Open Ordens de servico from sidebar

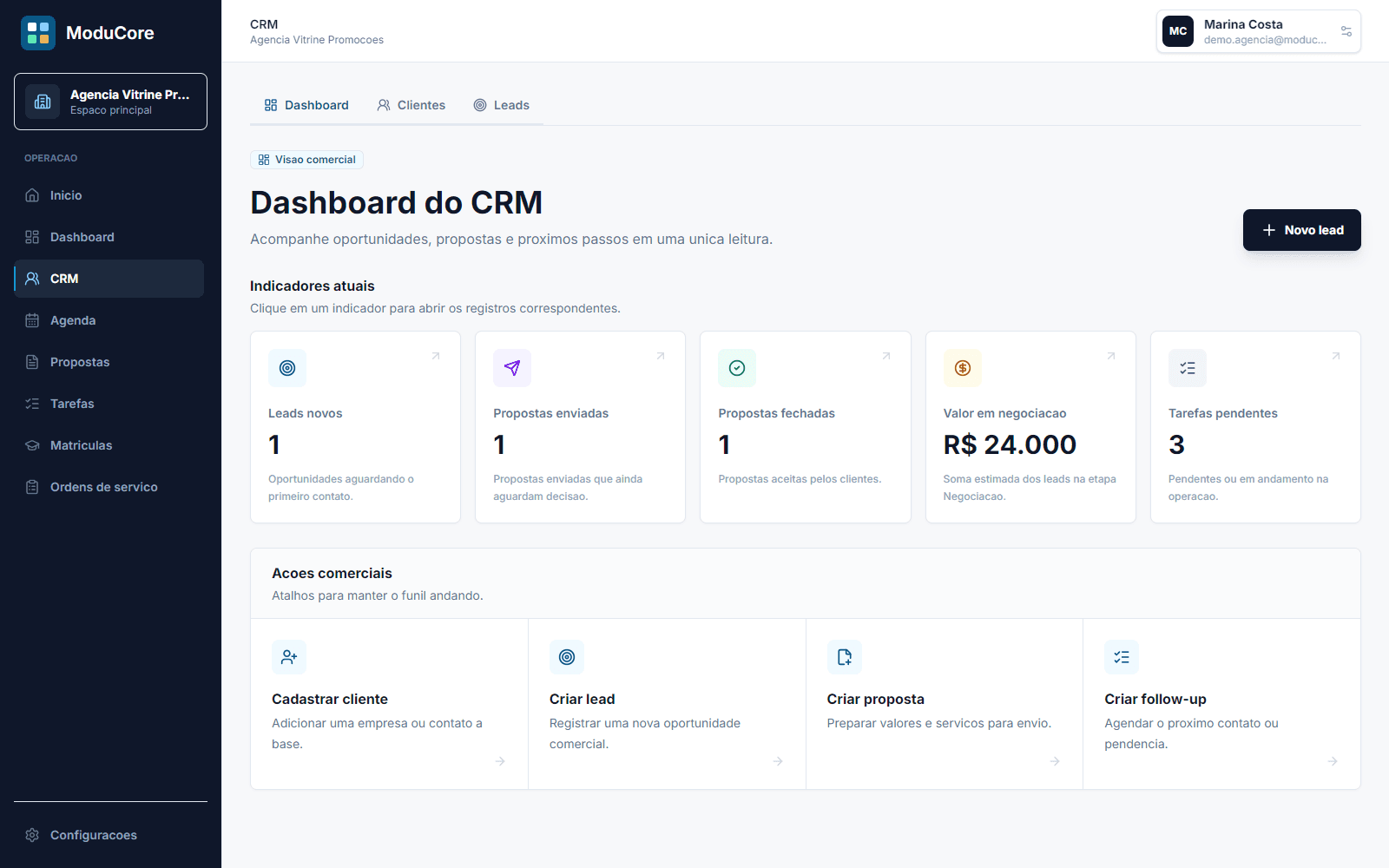109,487
